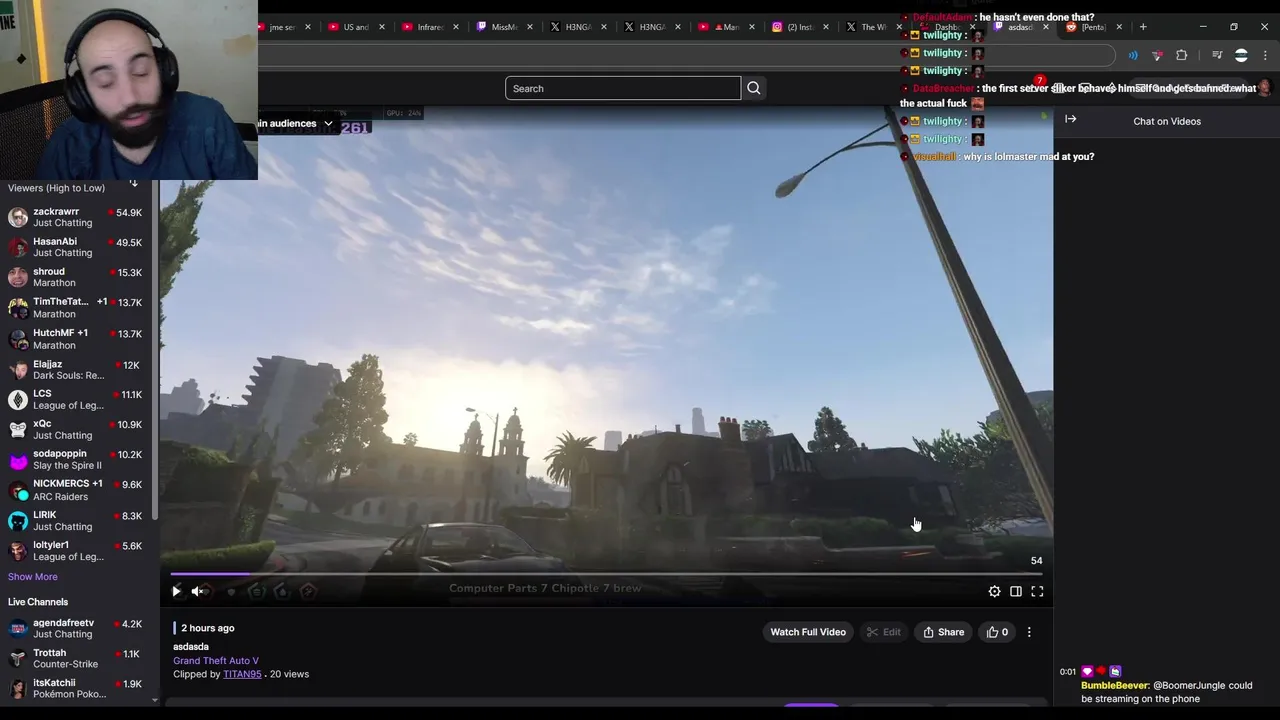Screen dimensions: 1280x720
Task: Play the clip video
Action: pyautogui.click(x=176, y=591)
